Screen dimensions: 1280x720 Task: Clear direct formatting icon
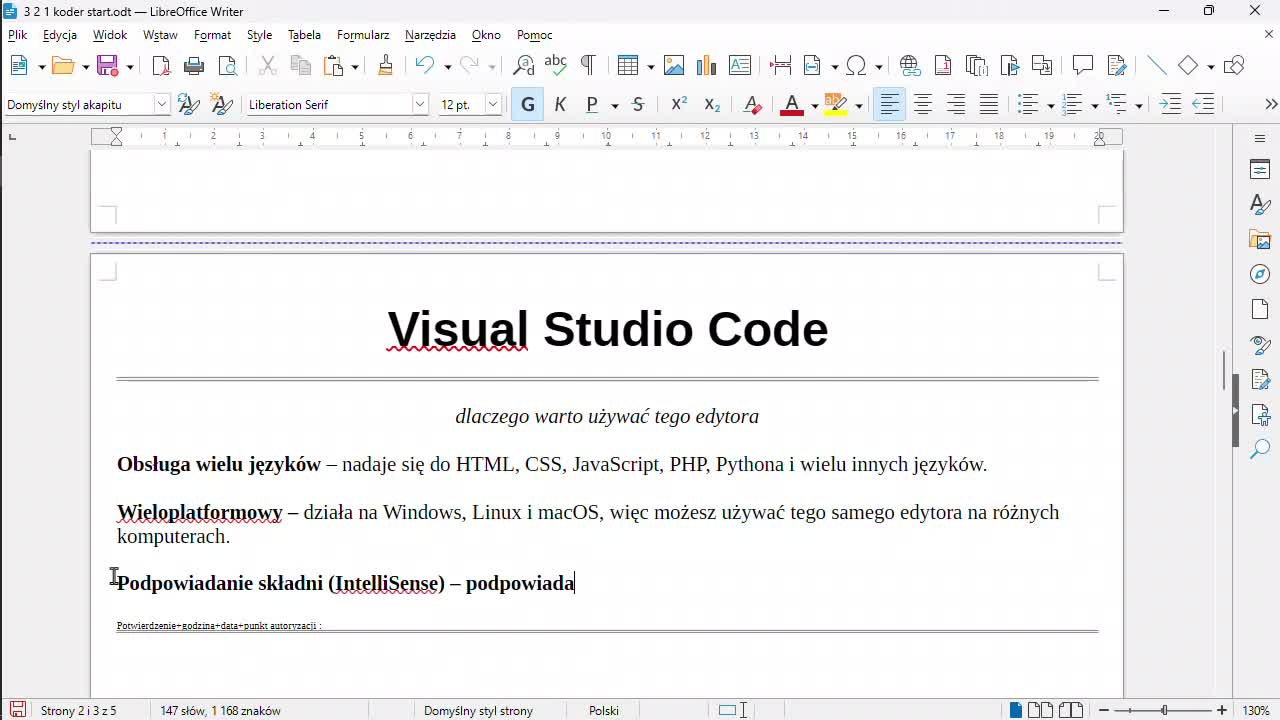(x=753, y=105)
